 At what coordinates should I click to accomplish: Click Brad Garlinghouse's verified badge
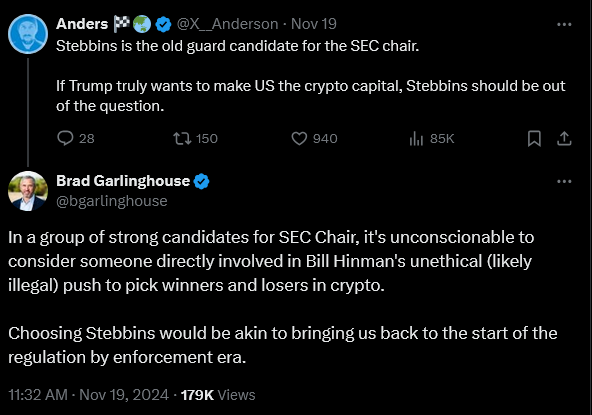202,182
